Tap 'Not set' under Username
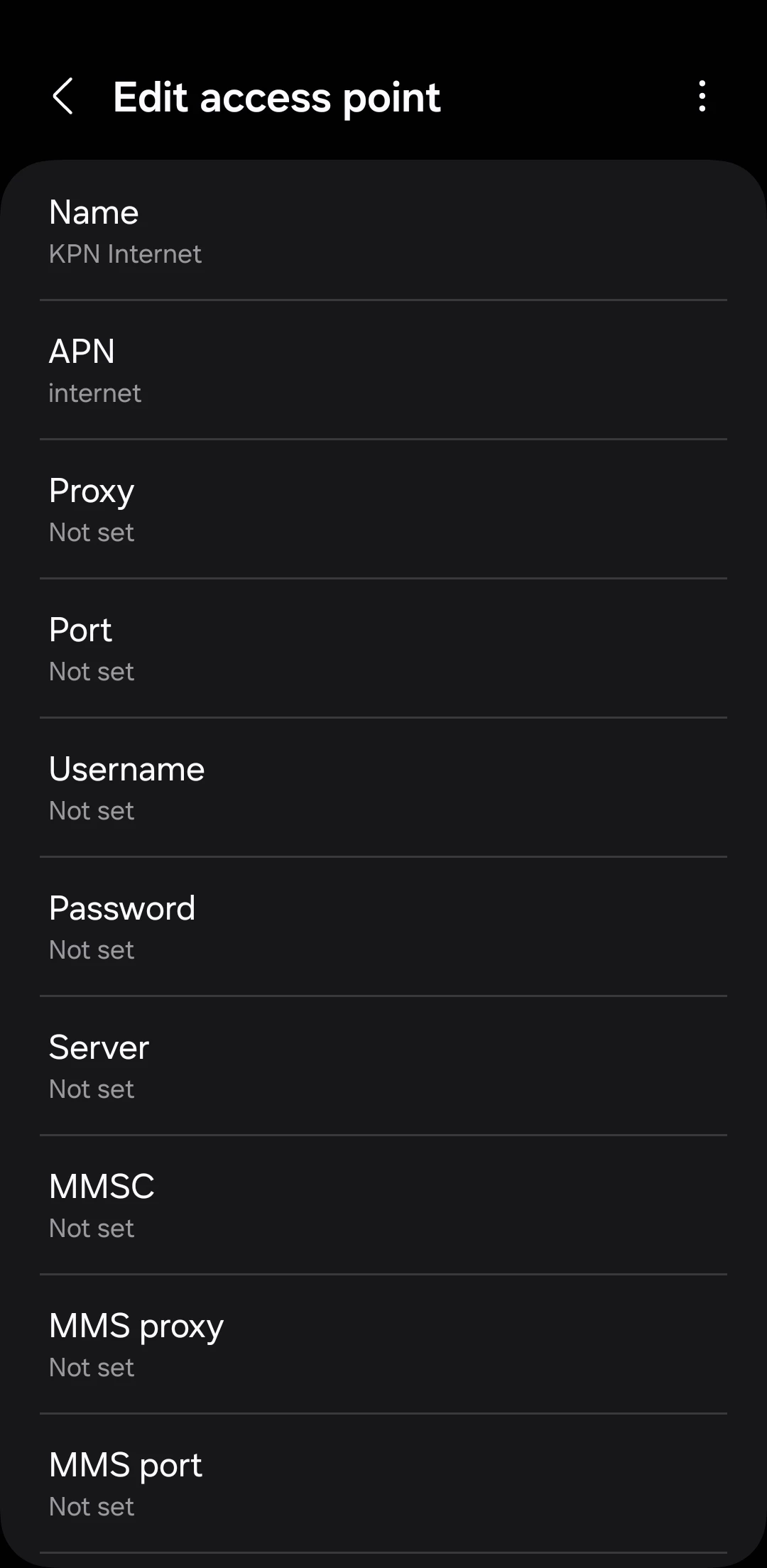 pyautogui.click(x=92, y=811)
